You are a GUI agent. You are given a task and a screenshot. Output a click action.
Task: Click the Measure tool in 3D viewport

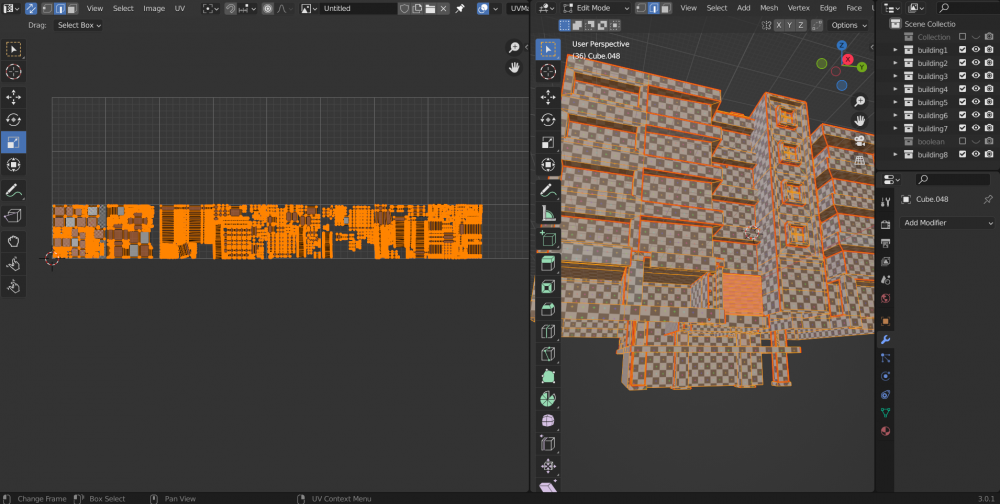(548, 213)
